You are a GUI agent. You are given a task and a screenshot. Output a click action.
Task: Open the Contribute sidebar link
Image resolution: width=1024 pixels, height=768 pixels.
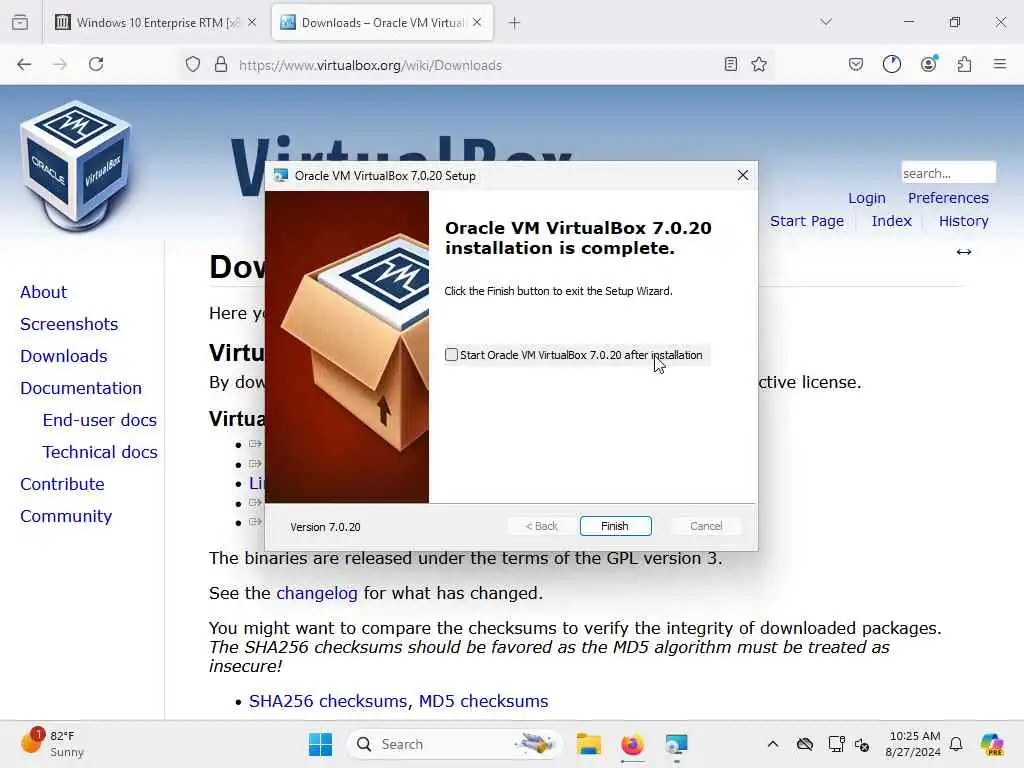pyautogui.click(x=62, y=484)
